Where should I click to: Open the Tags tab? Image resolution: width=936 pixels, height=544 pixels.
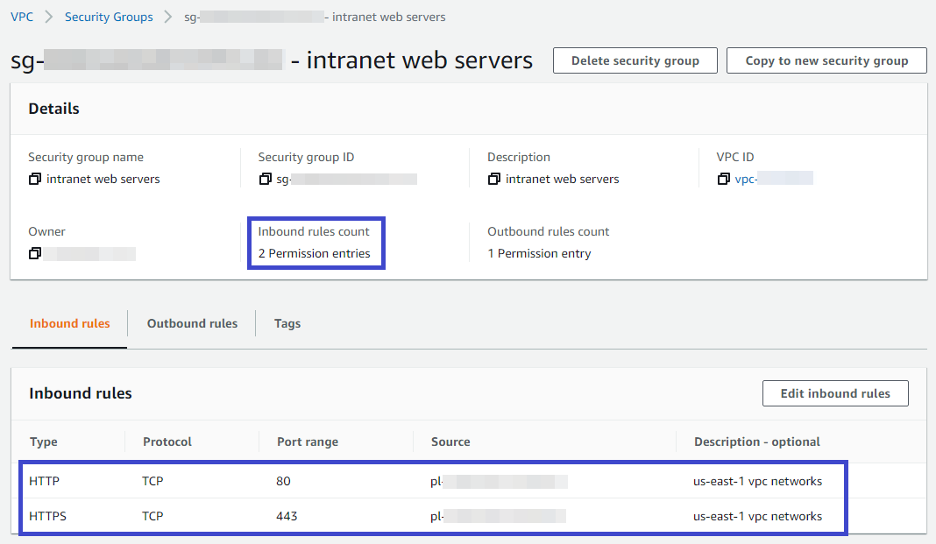pyautogui.click(x=287, y=323)
